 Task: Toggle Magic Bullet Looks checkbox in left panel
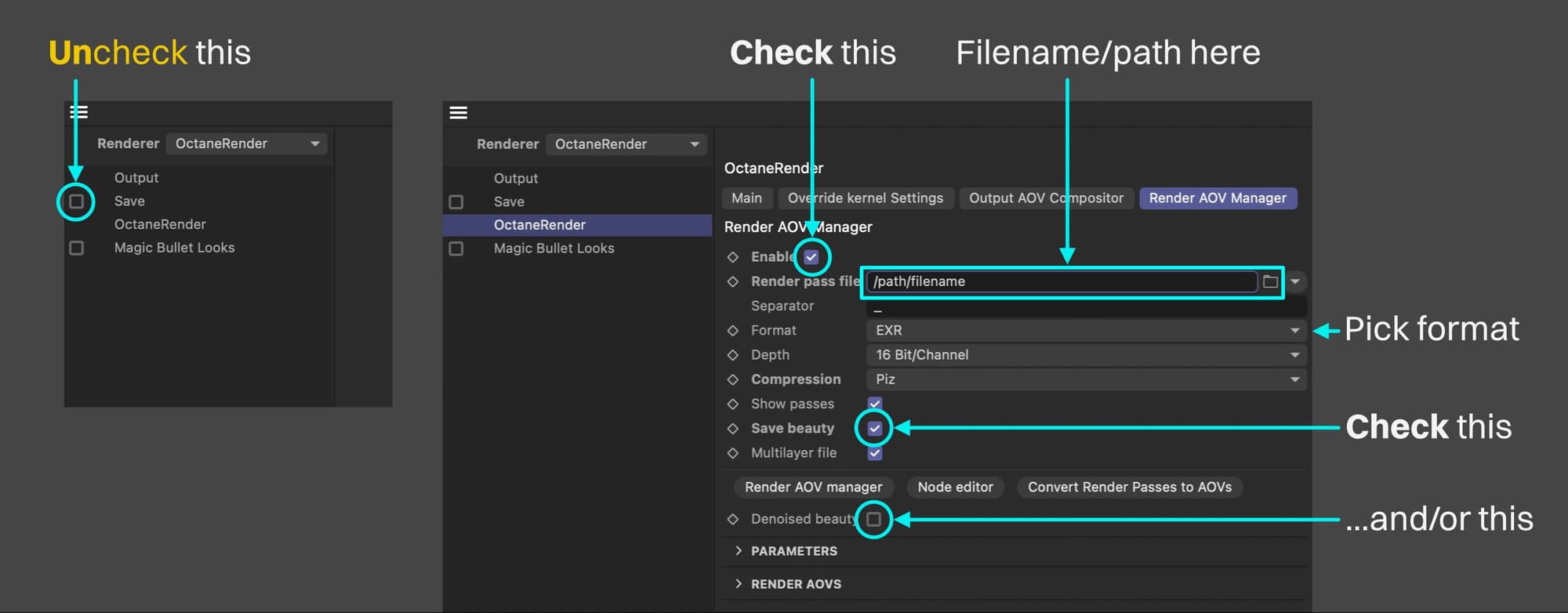76,248
